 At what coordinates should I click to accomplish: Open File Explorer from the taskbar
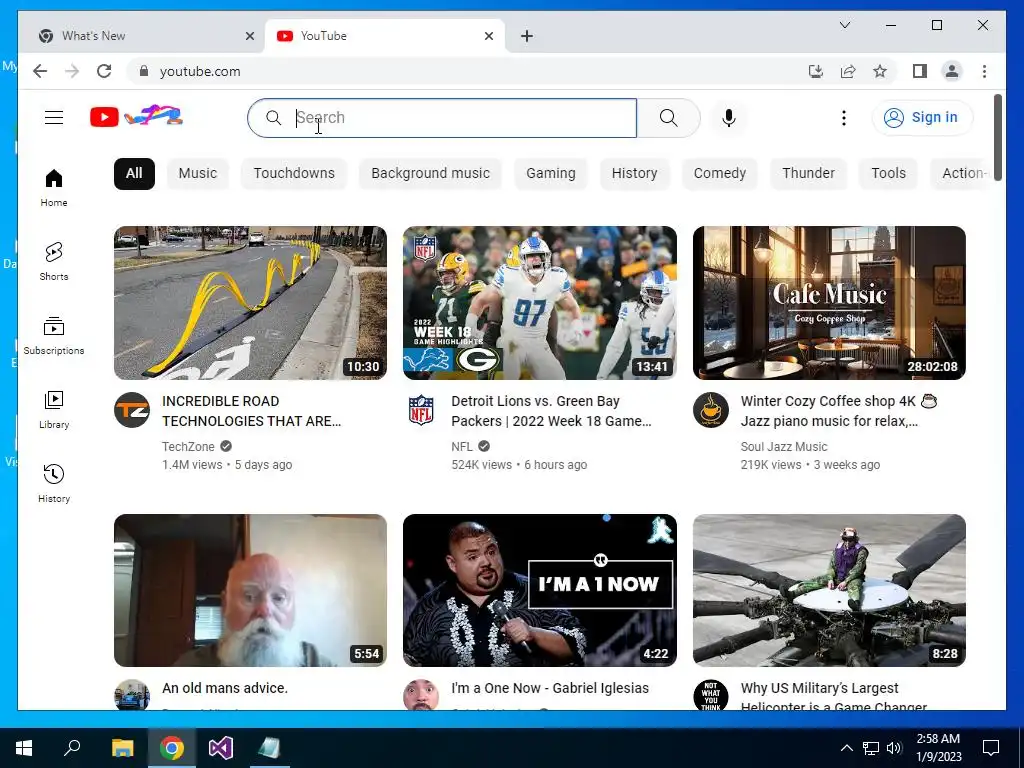point(122,748)
